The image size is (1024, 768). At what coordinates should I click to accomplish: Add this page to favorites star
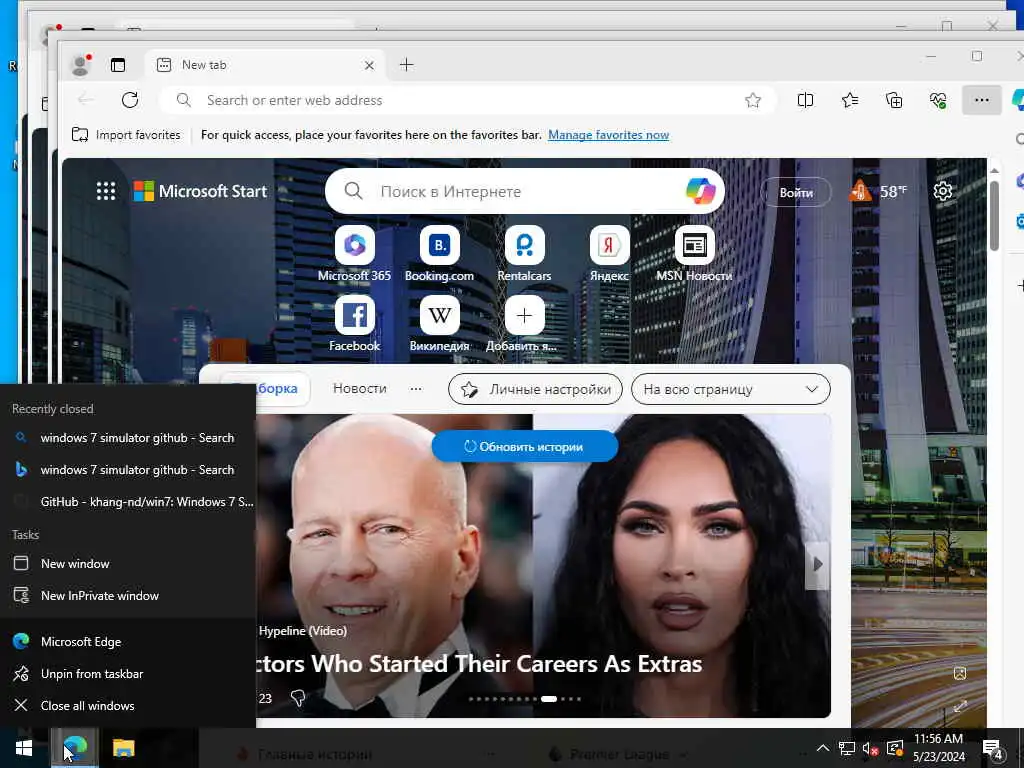(x=753, y=100)
